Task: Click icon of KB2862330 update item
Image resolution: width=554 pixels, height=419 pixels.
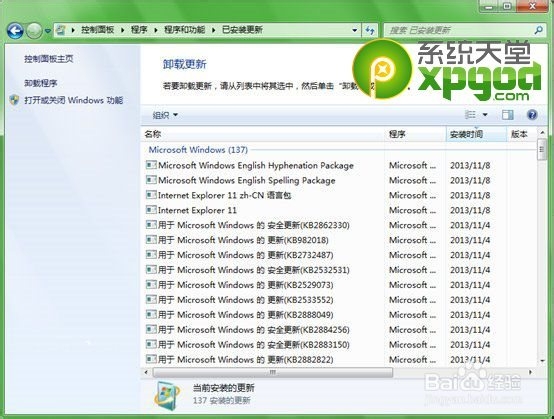Action: 151,225
